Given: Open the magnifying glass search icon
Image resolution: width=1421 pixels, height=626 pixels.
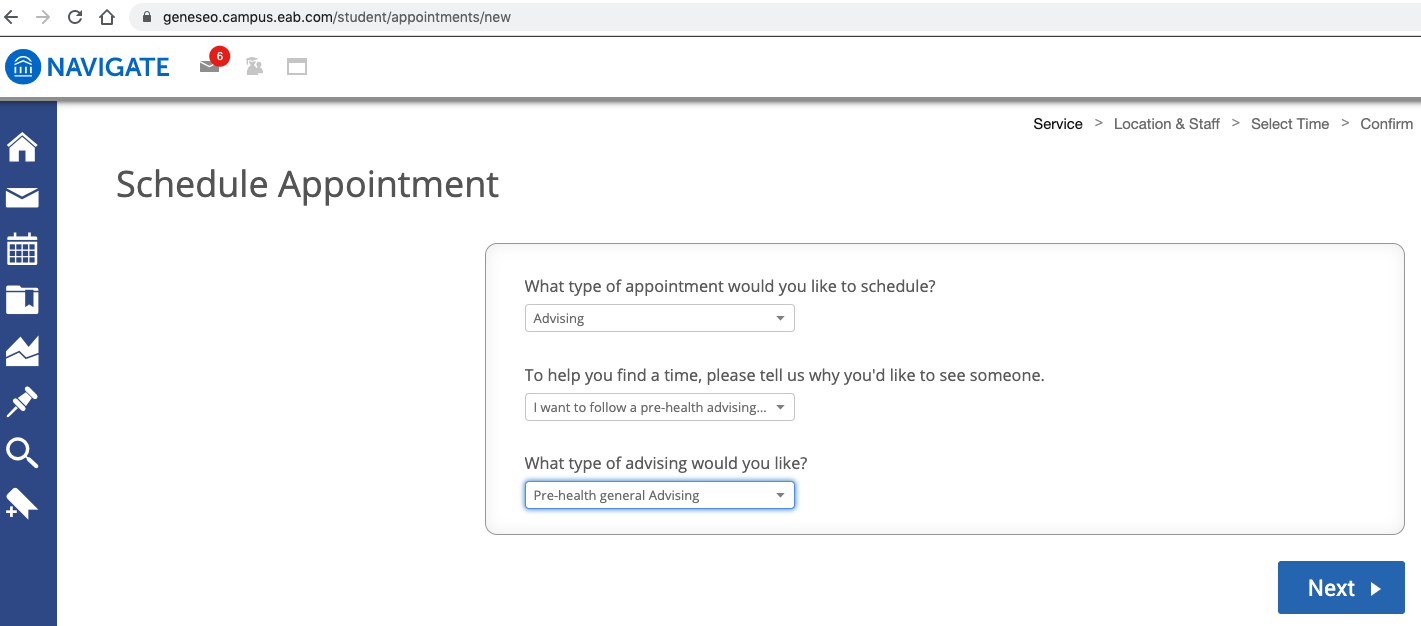Looking at the screenshot, I should 22,452.
